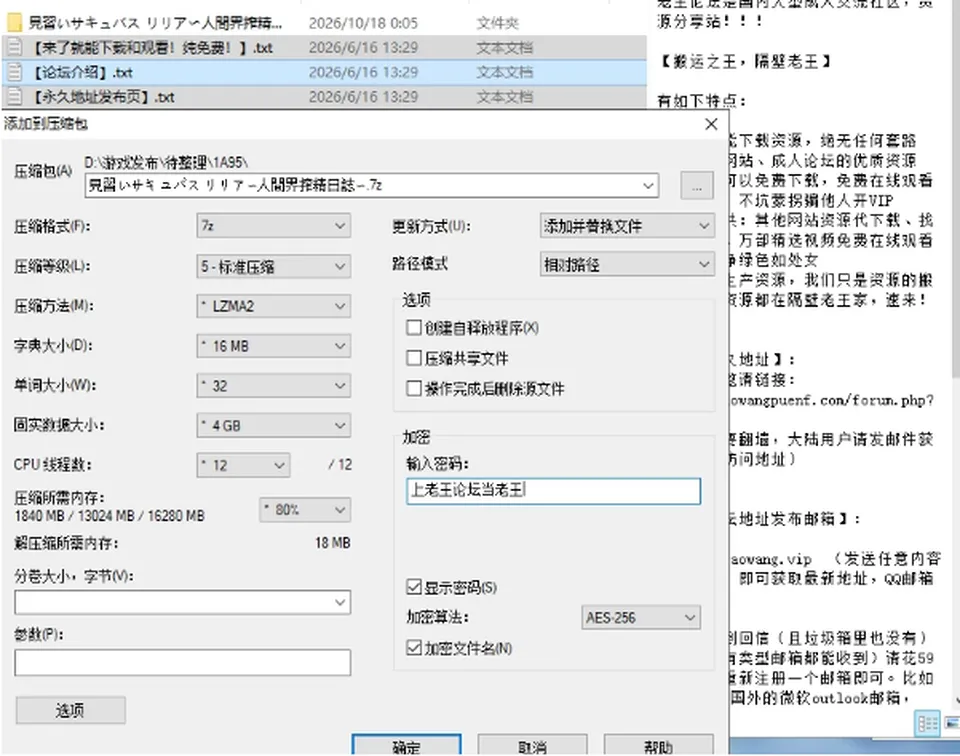The height and width of the screenshot is (756, 960).
Task: Toggle 加密文件名 checkbox
Action: [414, 648]
